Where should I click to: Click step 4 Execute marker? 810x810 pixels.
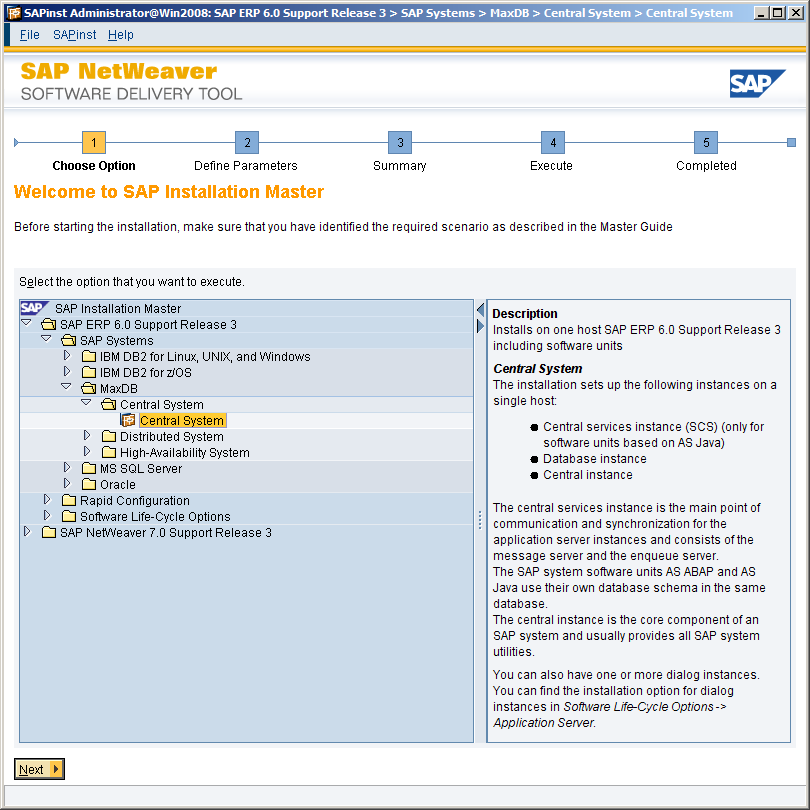point(553,143)
